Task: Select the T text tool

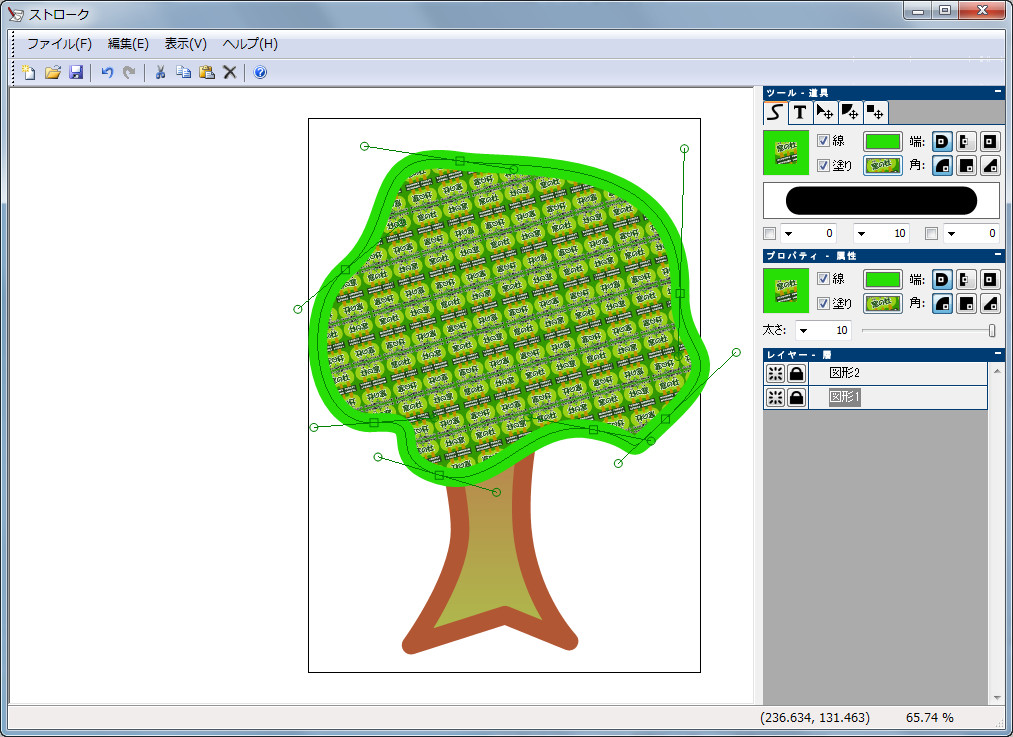Action: [800, 112]
